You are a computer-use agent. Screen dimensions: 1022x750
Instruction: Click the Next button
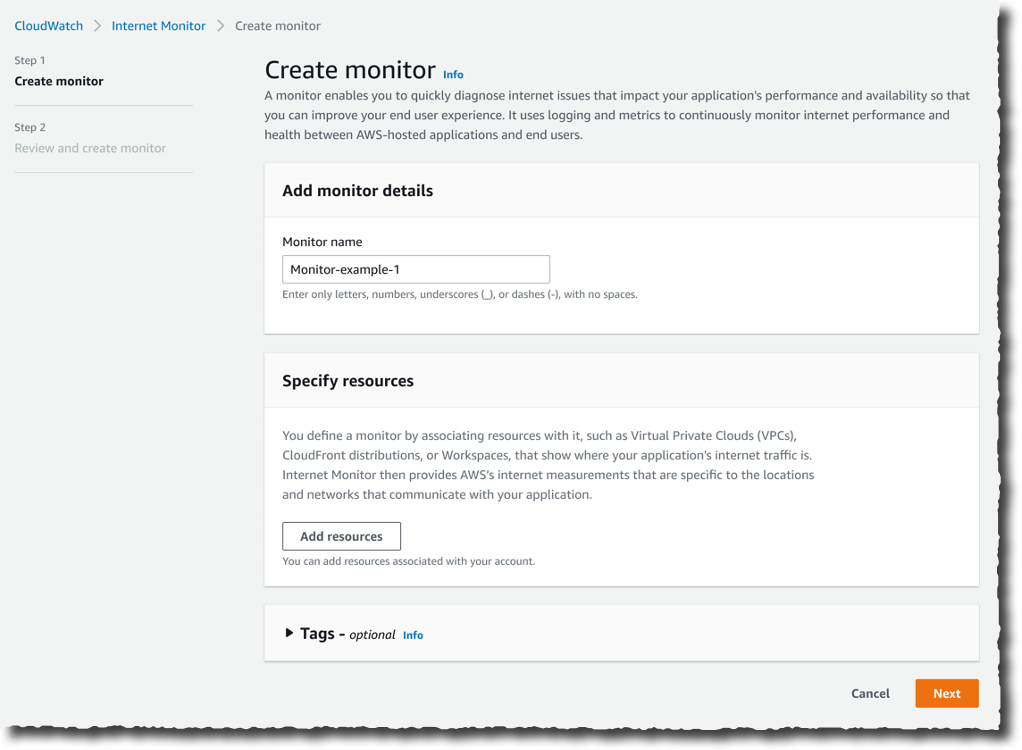(946, 693)
